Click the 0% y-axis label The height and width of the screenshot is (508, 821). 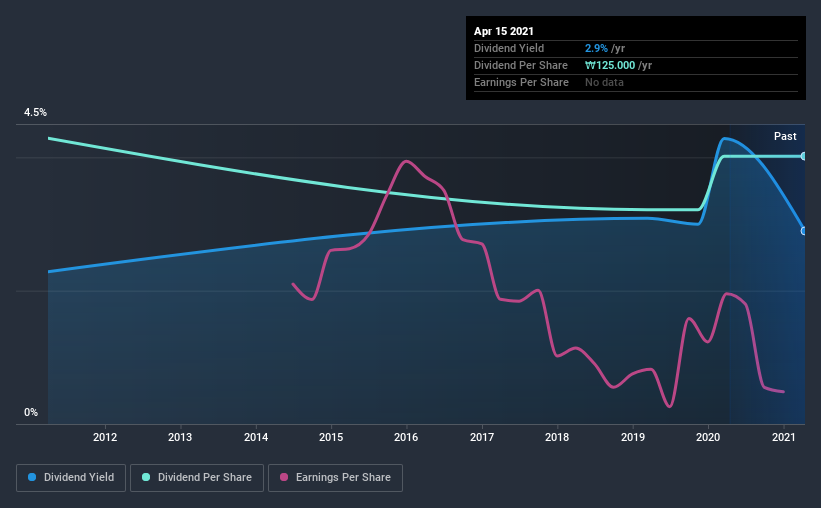(x=31, y=413)
